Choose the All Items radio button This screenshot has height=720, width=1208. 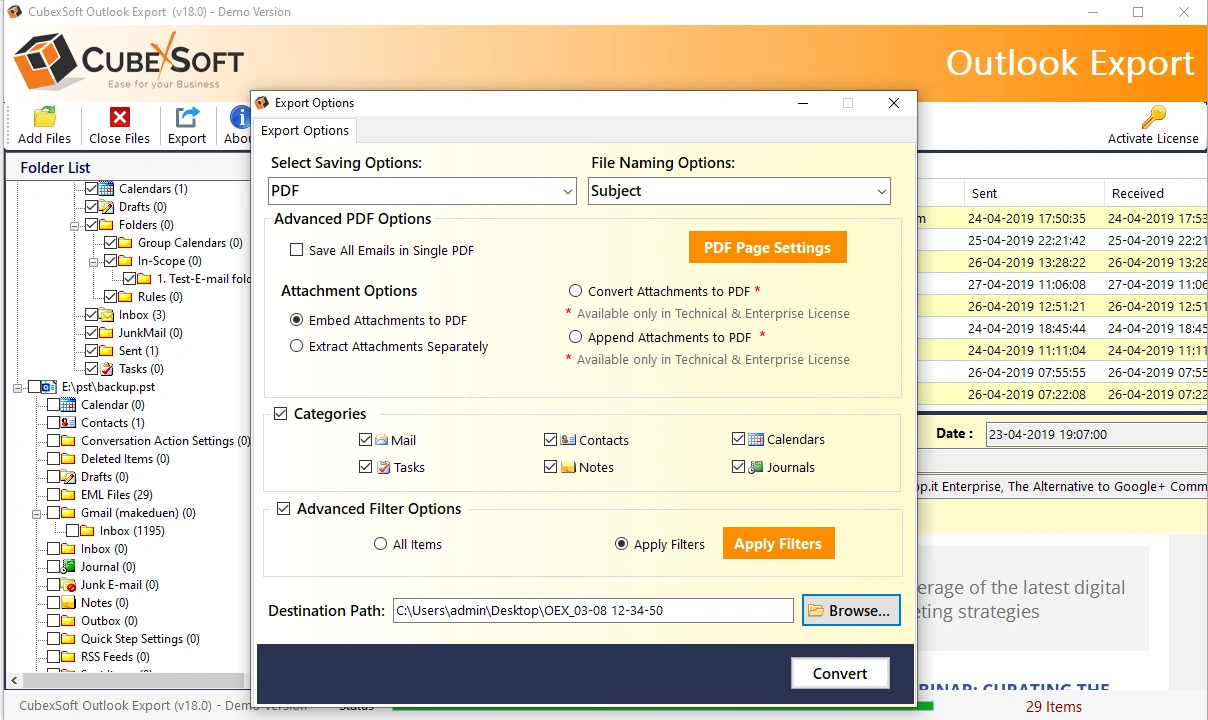[380, 544]
